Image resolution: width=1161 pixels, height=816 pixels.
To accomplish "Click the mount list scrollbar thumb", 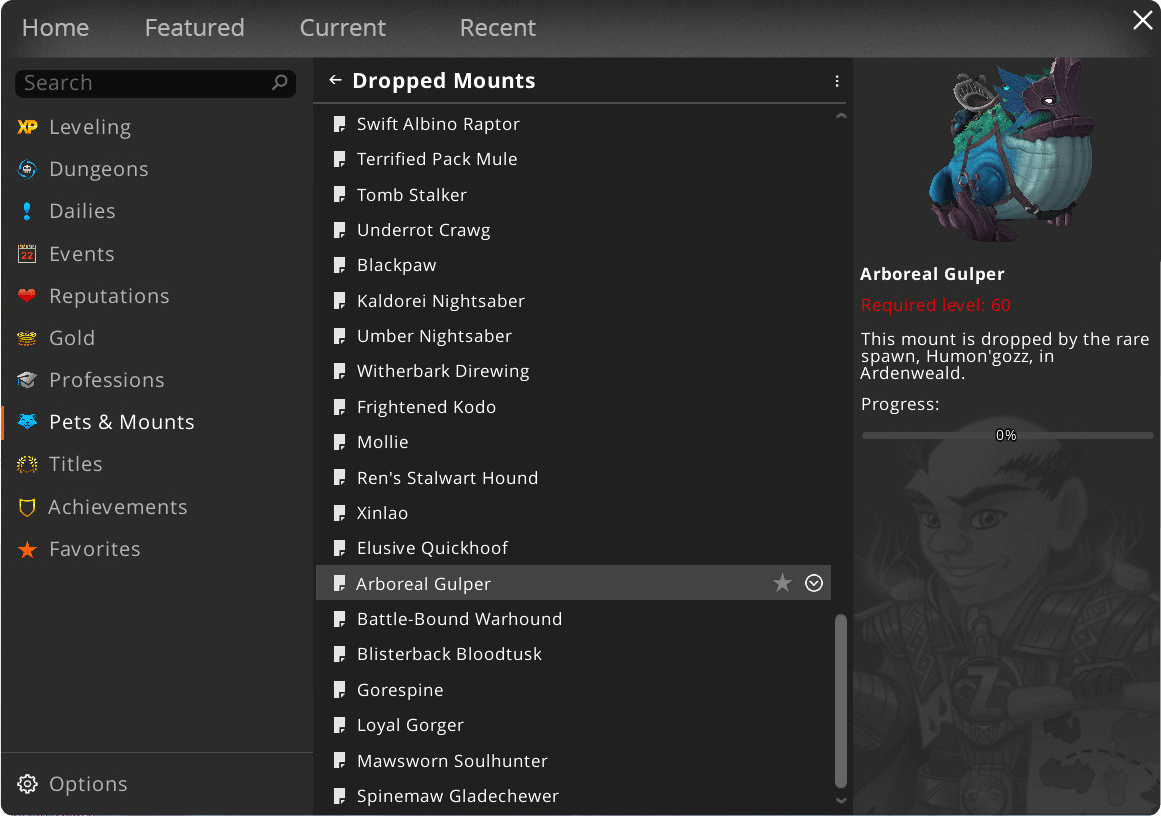I will [x=841, y=700].
